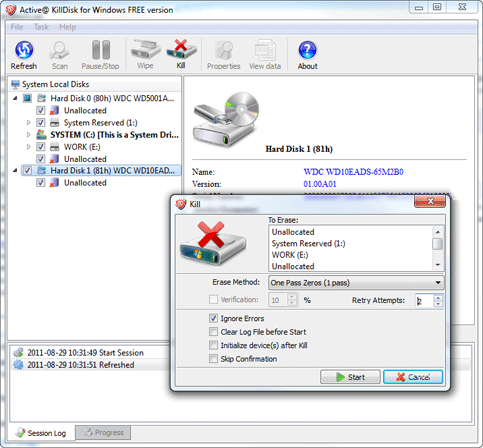Image resolution: width=483 pixels, height=448 pixels.
Task: Open the Help menu
Action: point(68,27)
